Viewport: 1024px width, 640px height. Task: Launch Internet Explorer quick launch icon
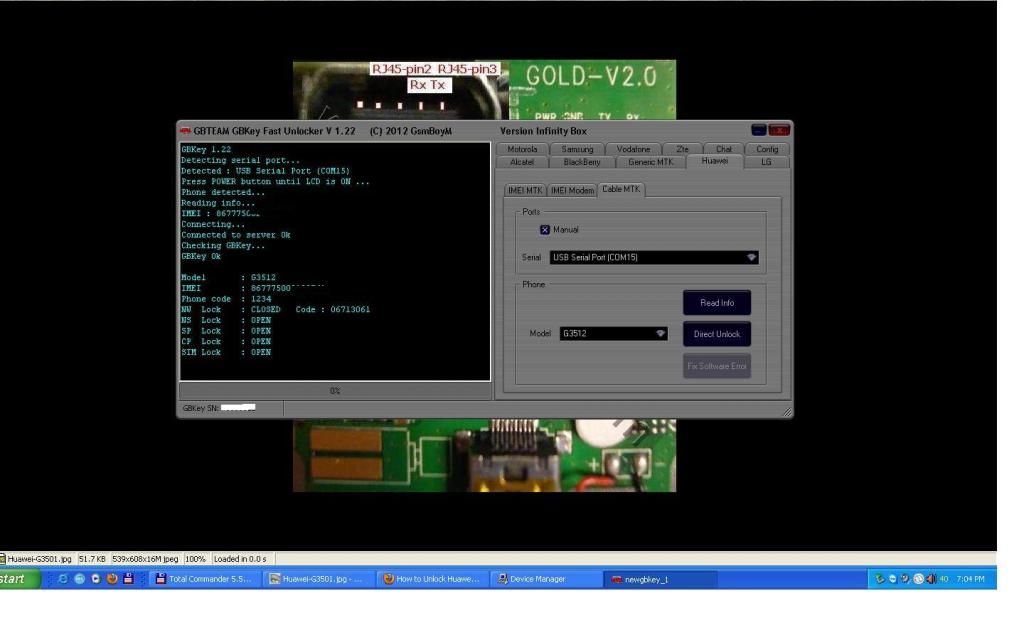(x=63, y=579)
